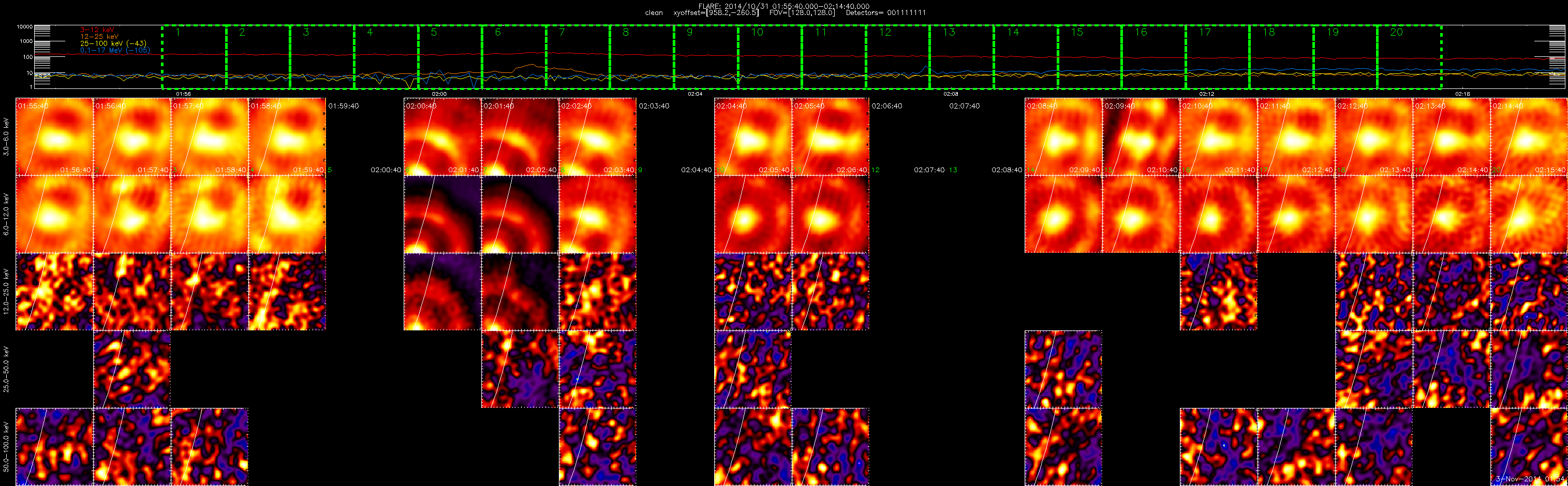Viewport: 1568px width, 486px height.
Task: Select the 12–25 keV image at 02:14:40
Action: (x=1529, y=292)
